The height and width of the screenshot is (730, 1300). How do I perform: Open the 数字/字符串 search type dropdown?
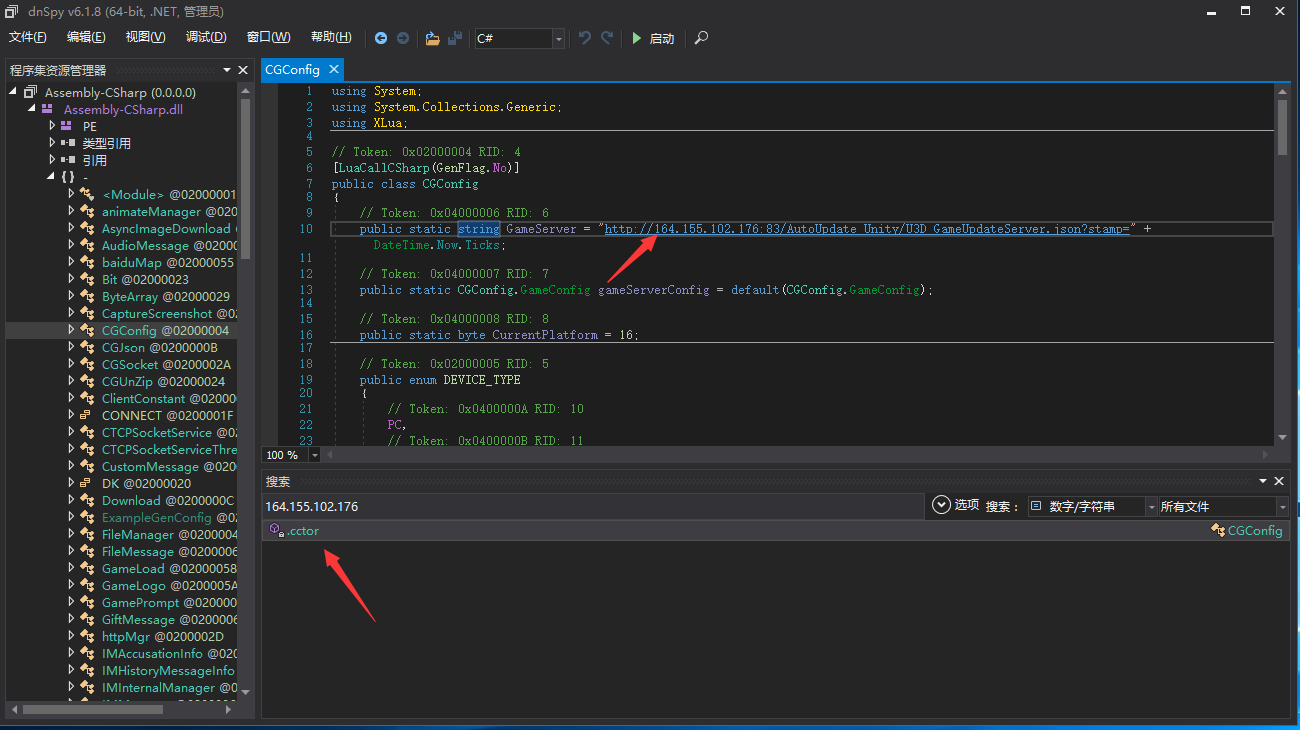1151,506
